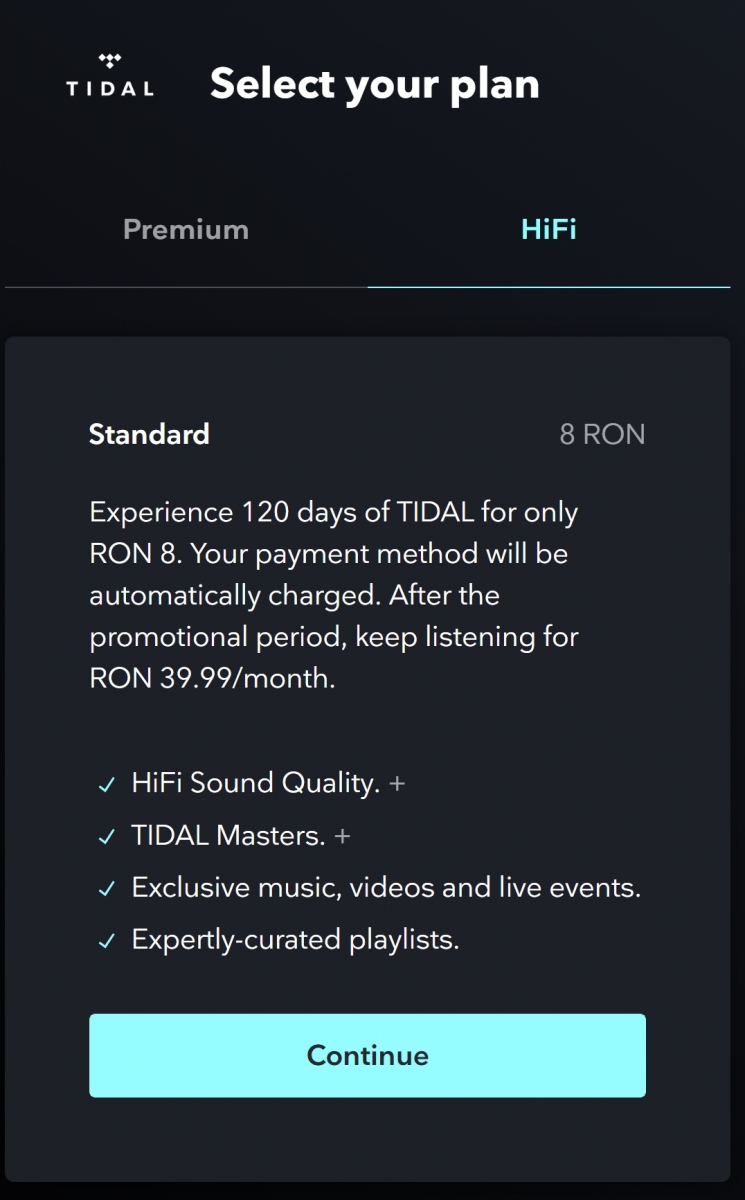Click the checkmark beside Exclusive music
The image size is (745, 1200).
coord(107,889)
